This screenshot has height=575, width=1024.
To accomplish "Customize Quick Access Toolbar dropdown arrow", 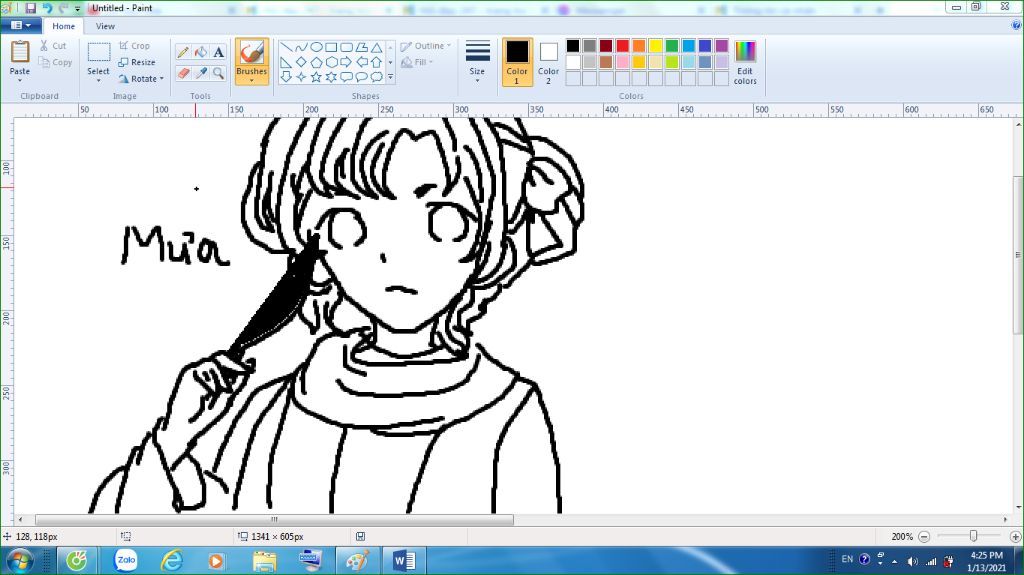I will (x=78, y=9).
